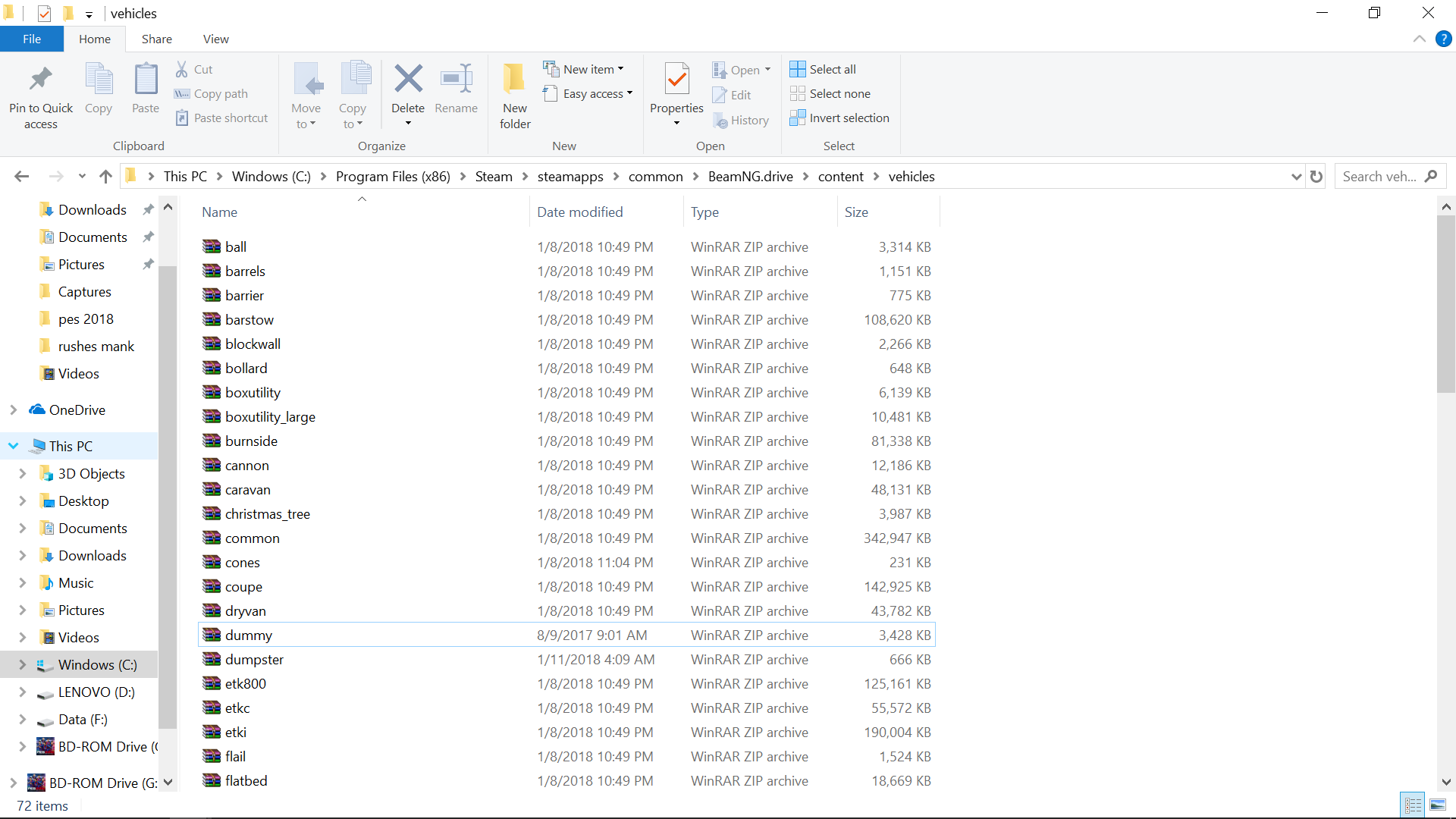The width and height of the screenshot is (1456, 819).
Task: Open the File menu tab
Action: point(32,39)
